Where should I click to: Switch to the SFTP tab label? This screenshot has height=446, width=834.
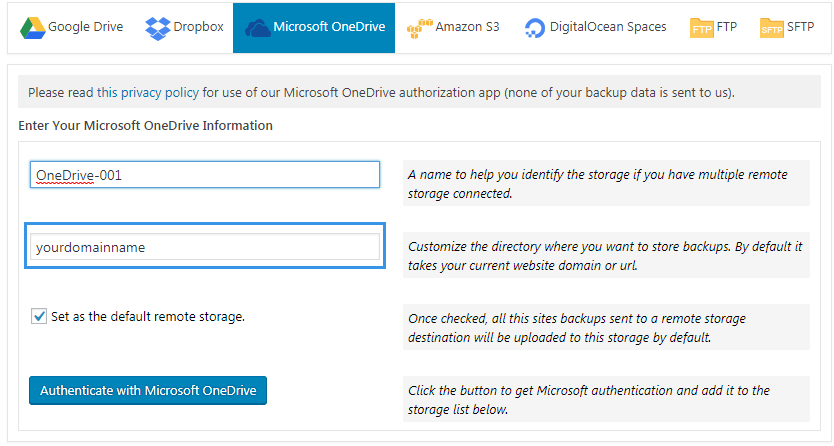[x=800, y=27]
